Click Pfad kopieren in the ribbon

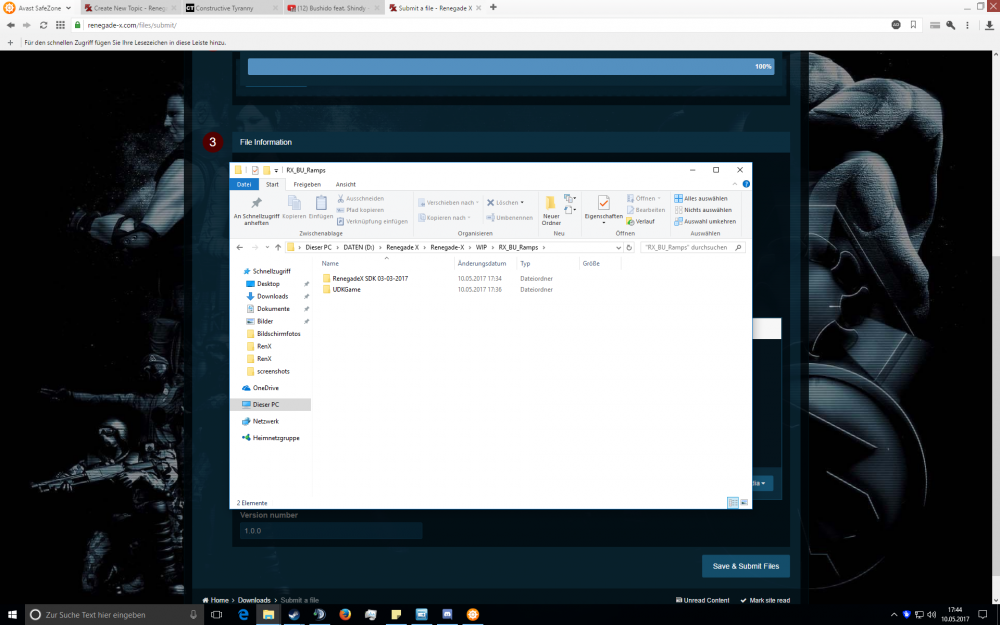[360, 210]
